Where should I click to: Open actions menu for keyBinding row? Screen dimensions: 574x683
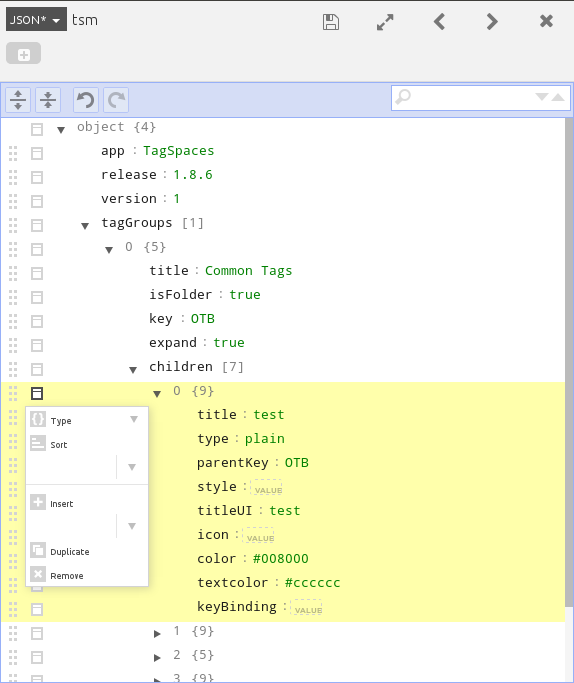coord(37,609)
